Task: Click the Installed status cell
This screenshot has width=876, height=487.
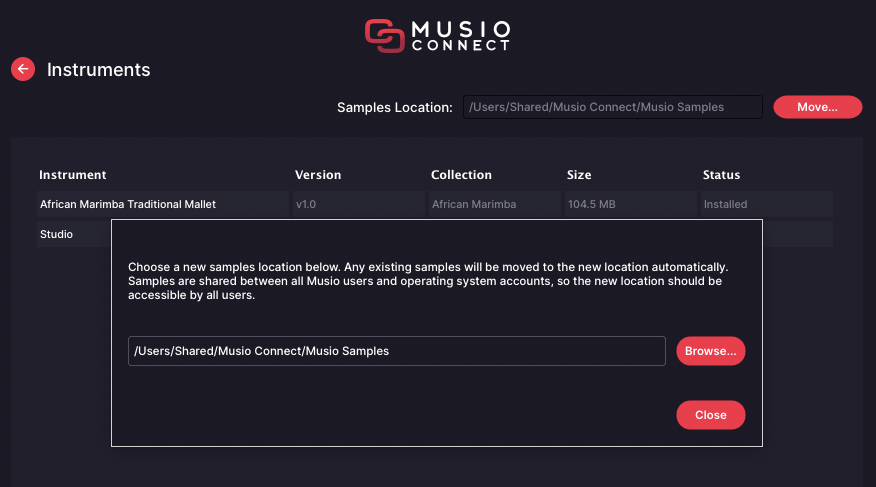Action: tap(766, 204)
